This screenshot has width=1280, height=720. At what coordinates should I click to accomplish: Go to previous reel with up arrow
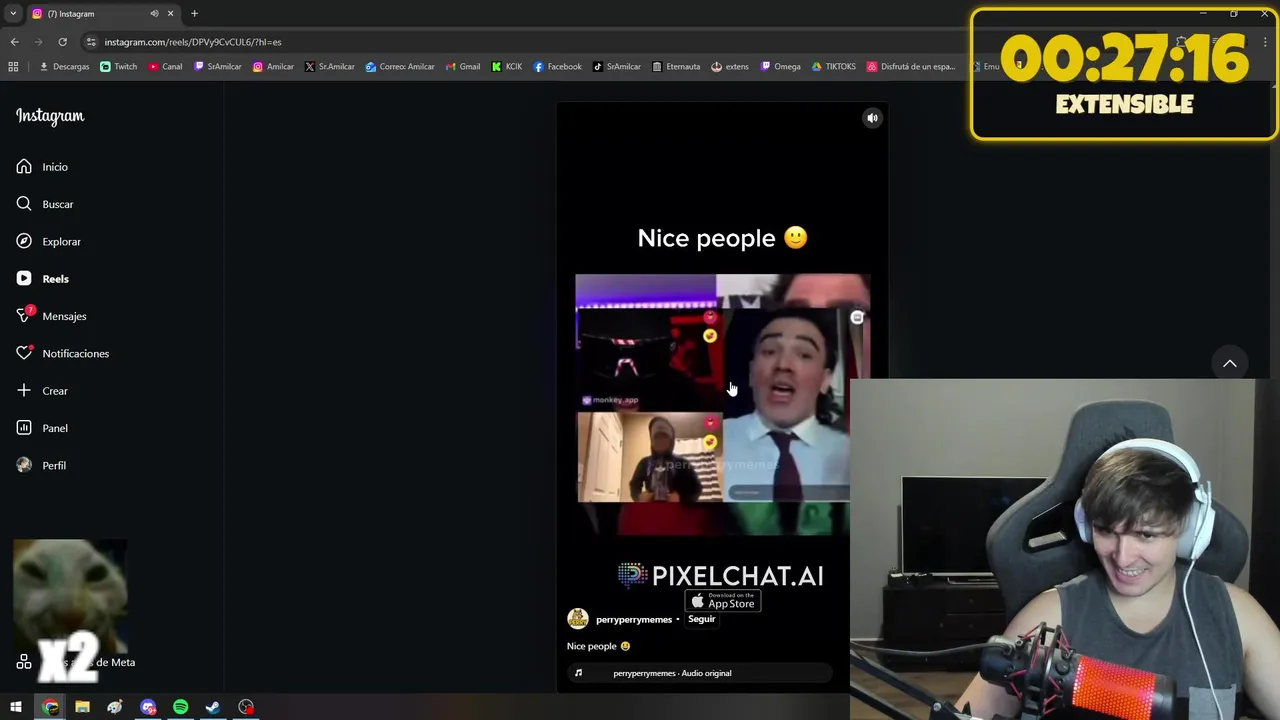point(1230,363)
